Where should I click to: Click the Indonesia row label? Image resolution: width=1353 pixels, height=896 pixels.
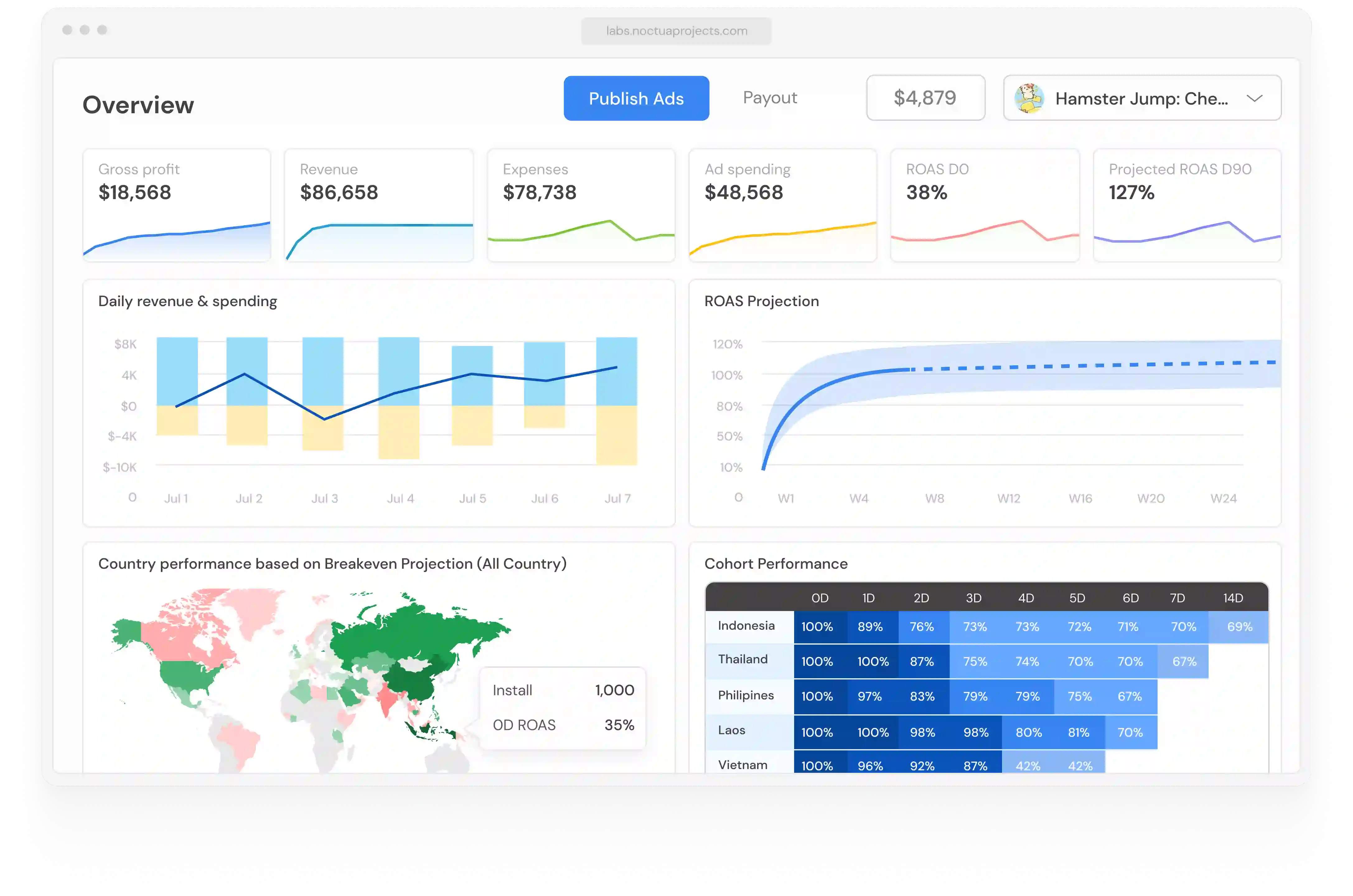[x=746, y=626]
